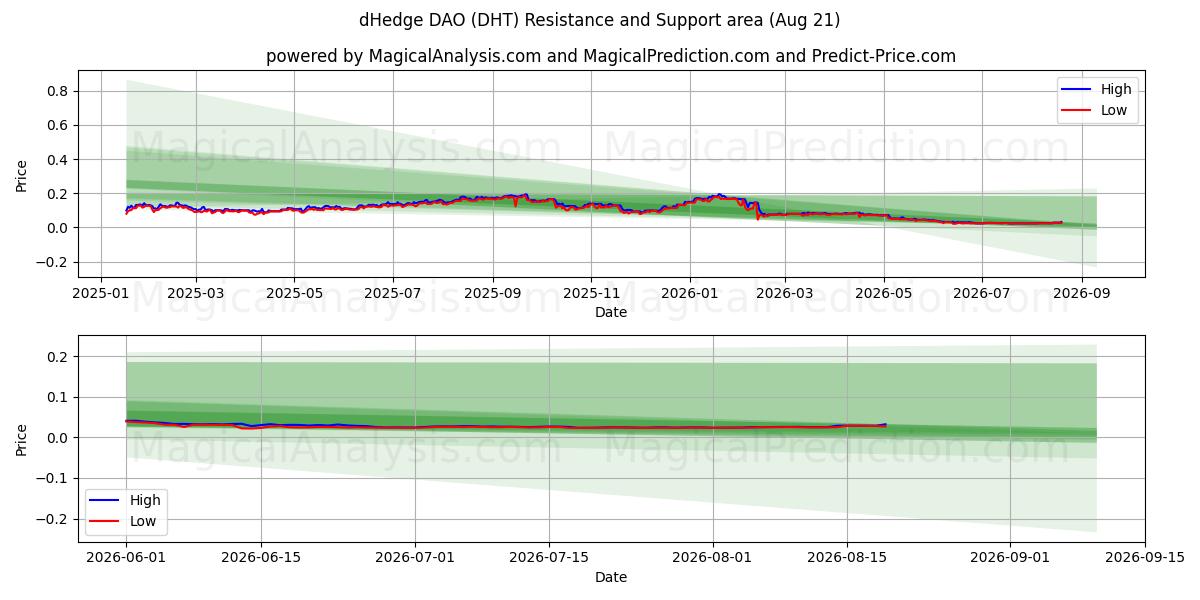Click the '0.8' price tick on the top chart
This screenshot has height=600, width=1200.
57,91
